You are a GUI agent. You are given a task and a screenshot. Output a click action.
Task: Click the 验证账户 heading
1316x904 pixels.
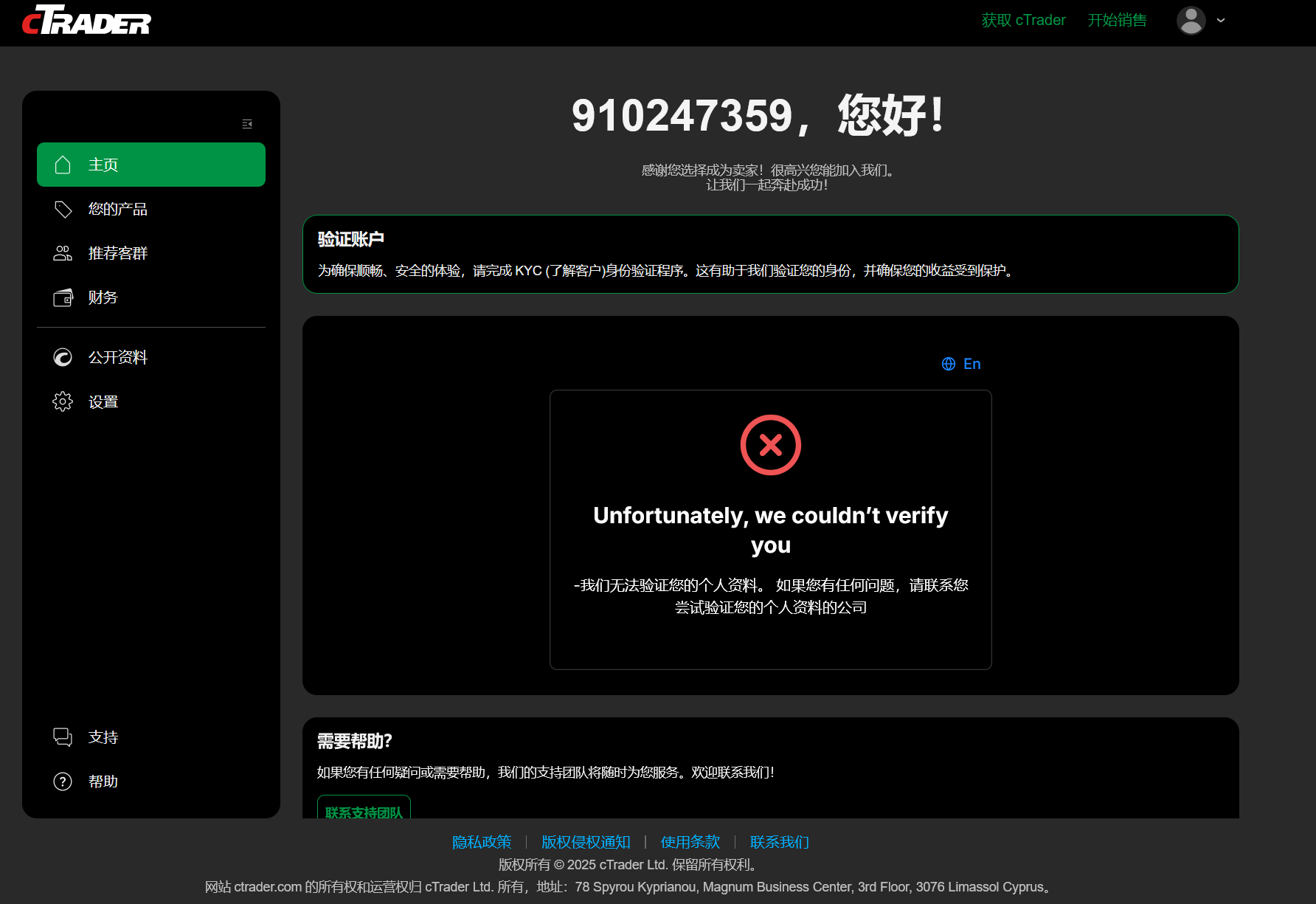point(351,239)
